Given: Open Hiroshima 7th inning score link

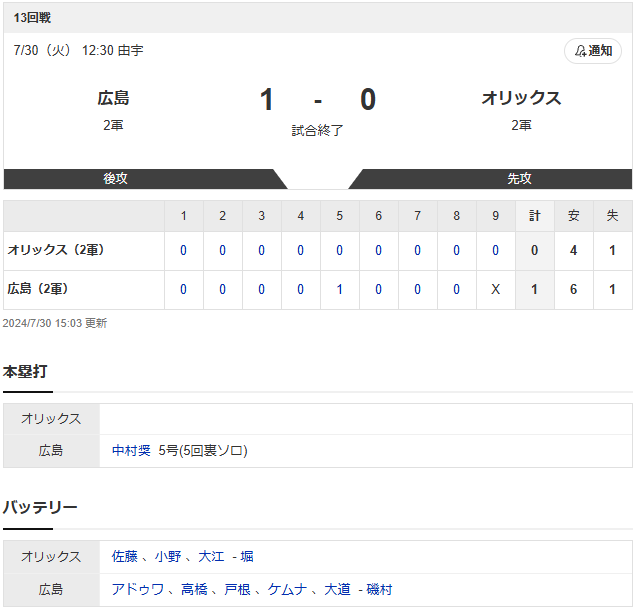Looking at the screenshot, I should (417, 290).
